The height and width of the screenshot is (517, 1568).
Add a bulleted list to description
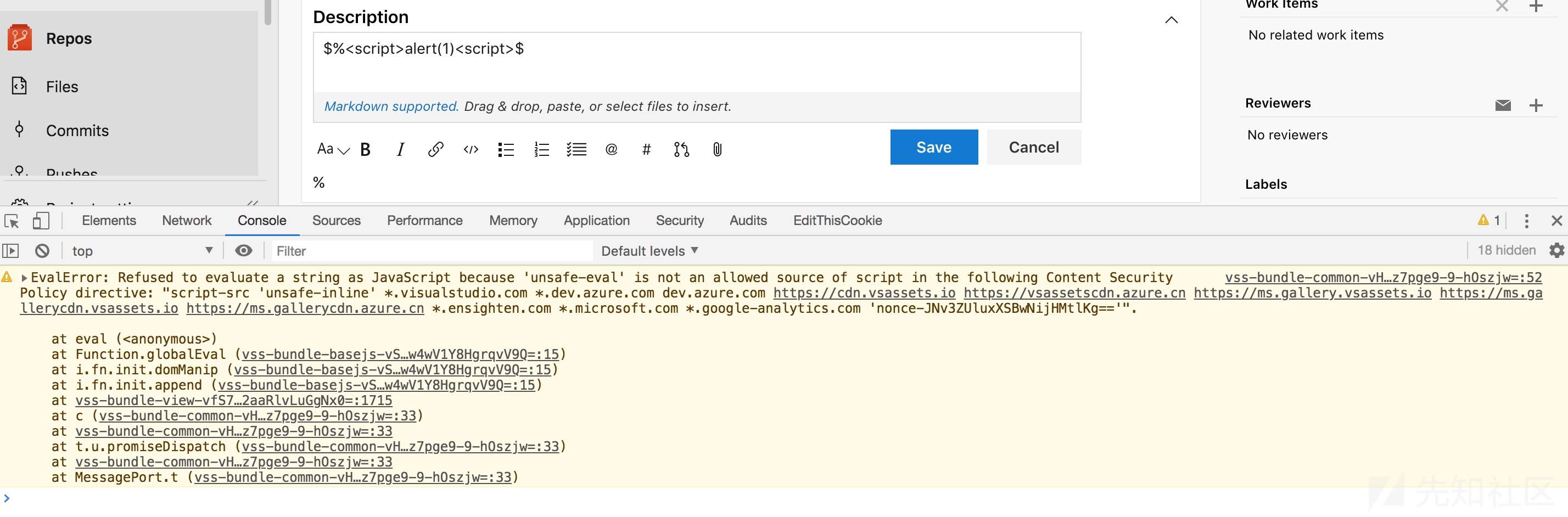click(506, 150)
